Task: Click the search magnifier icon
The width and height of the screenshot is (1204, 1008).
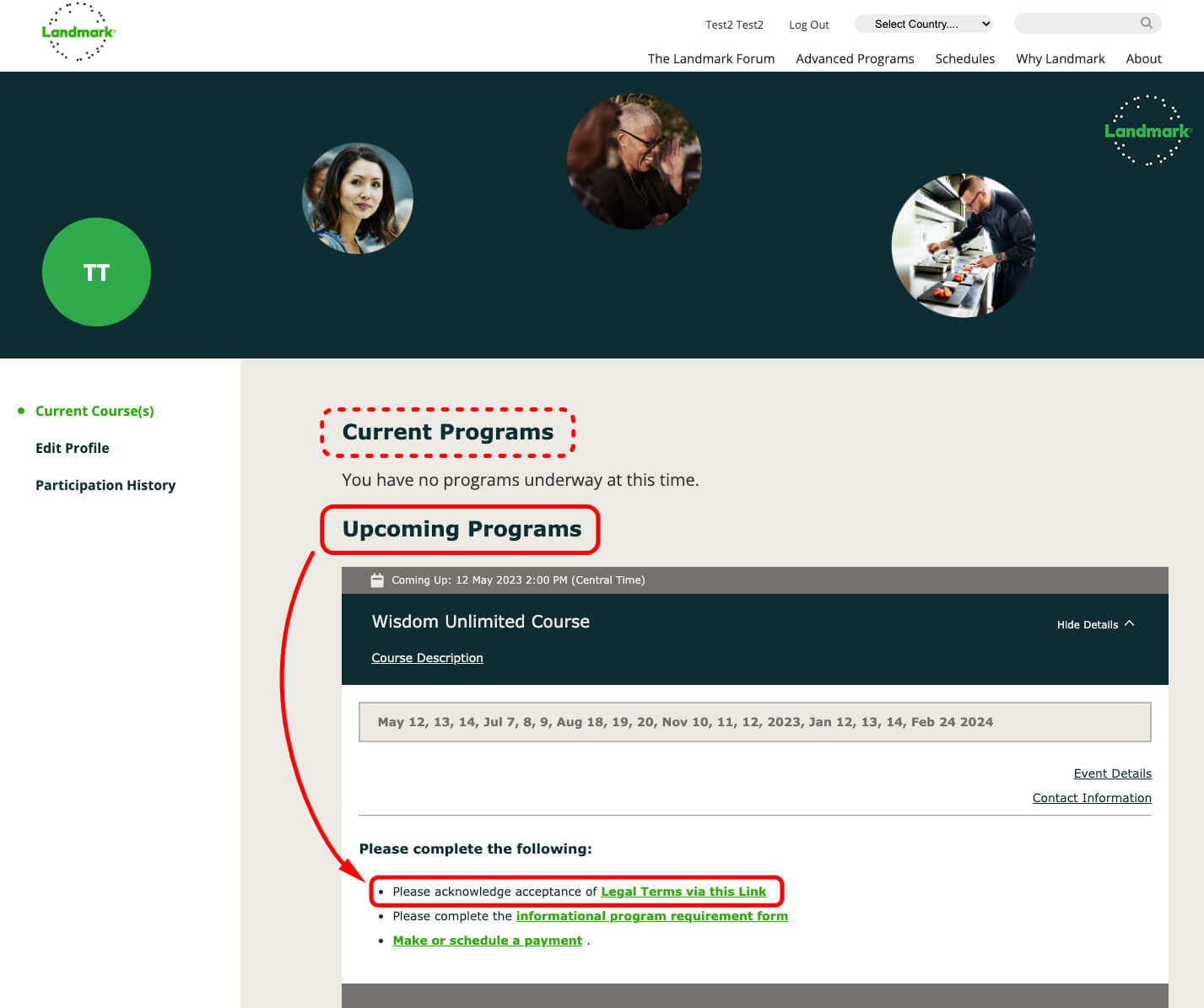Action: [x=1146, y=23]
